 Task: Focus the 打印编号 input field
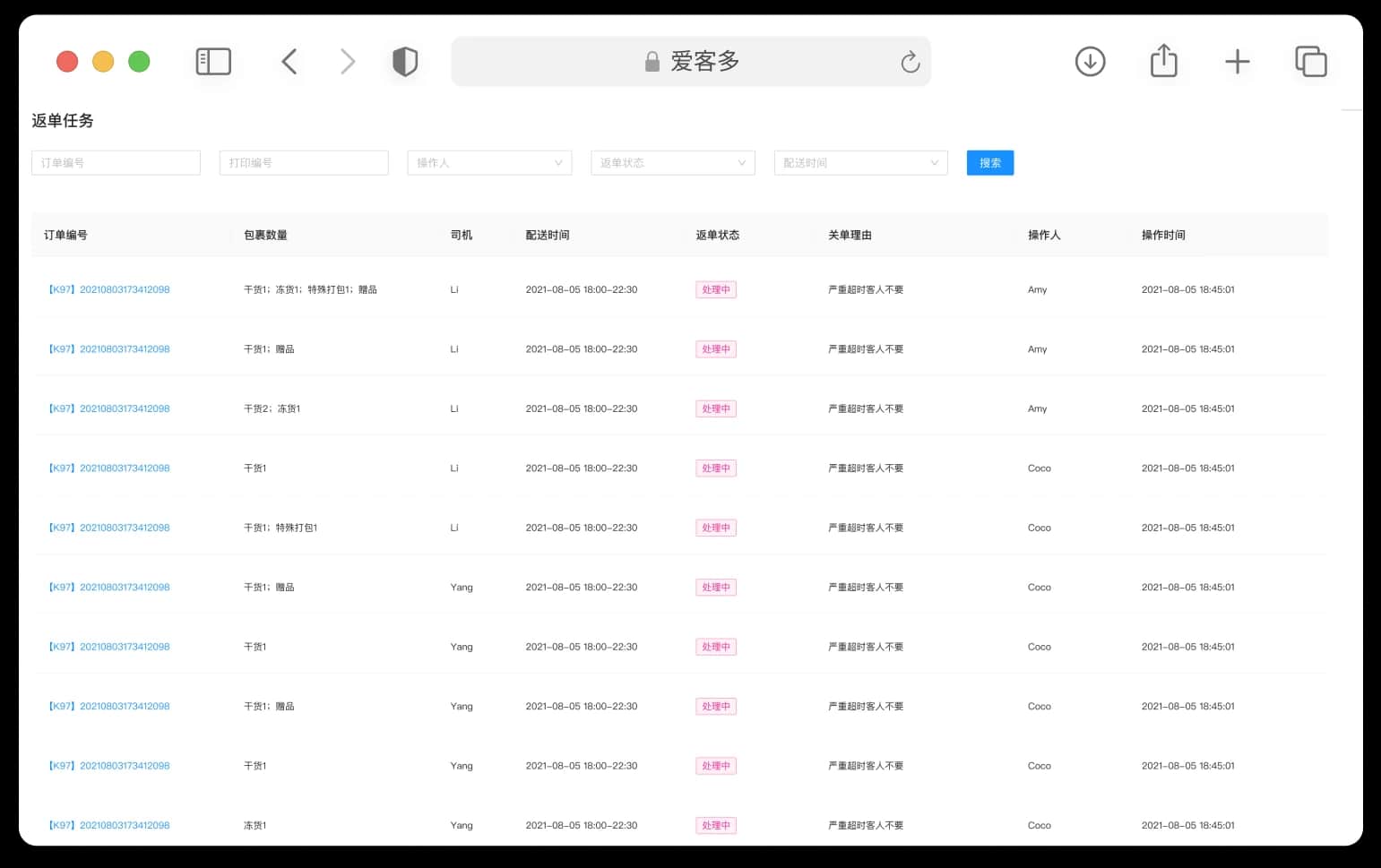[x=304, y=163]
